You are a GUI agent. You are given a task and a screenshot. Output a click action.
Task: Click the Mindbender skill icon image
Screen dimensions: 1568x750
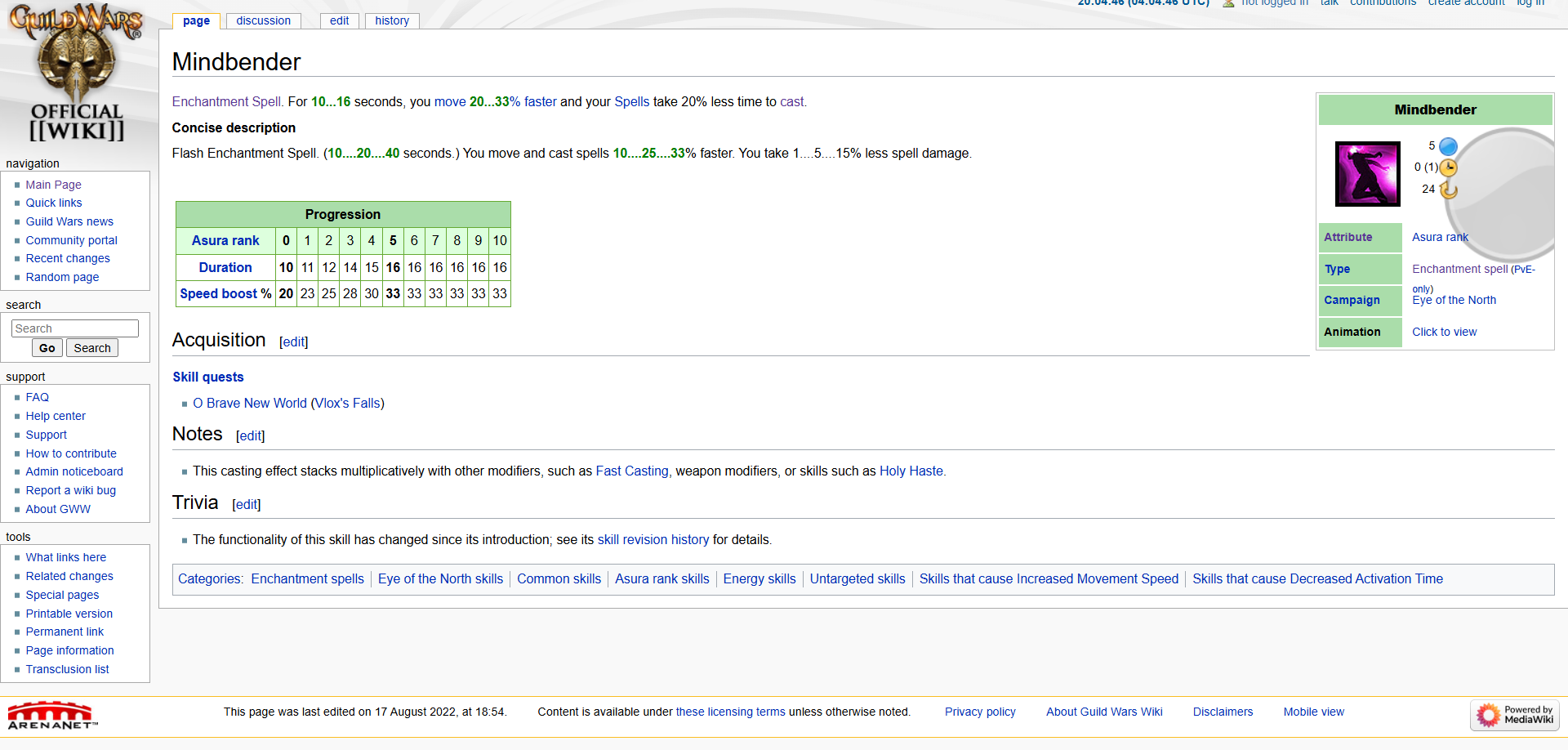point(1367,173)
